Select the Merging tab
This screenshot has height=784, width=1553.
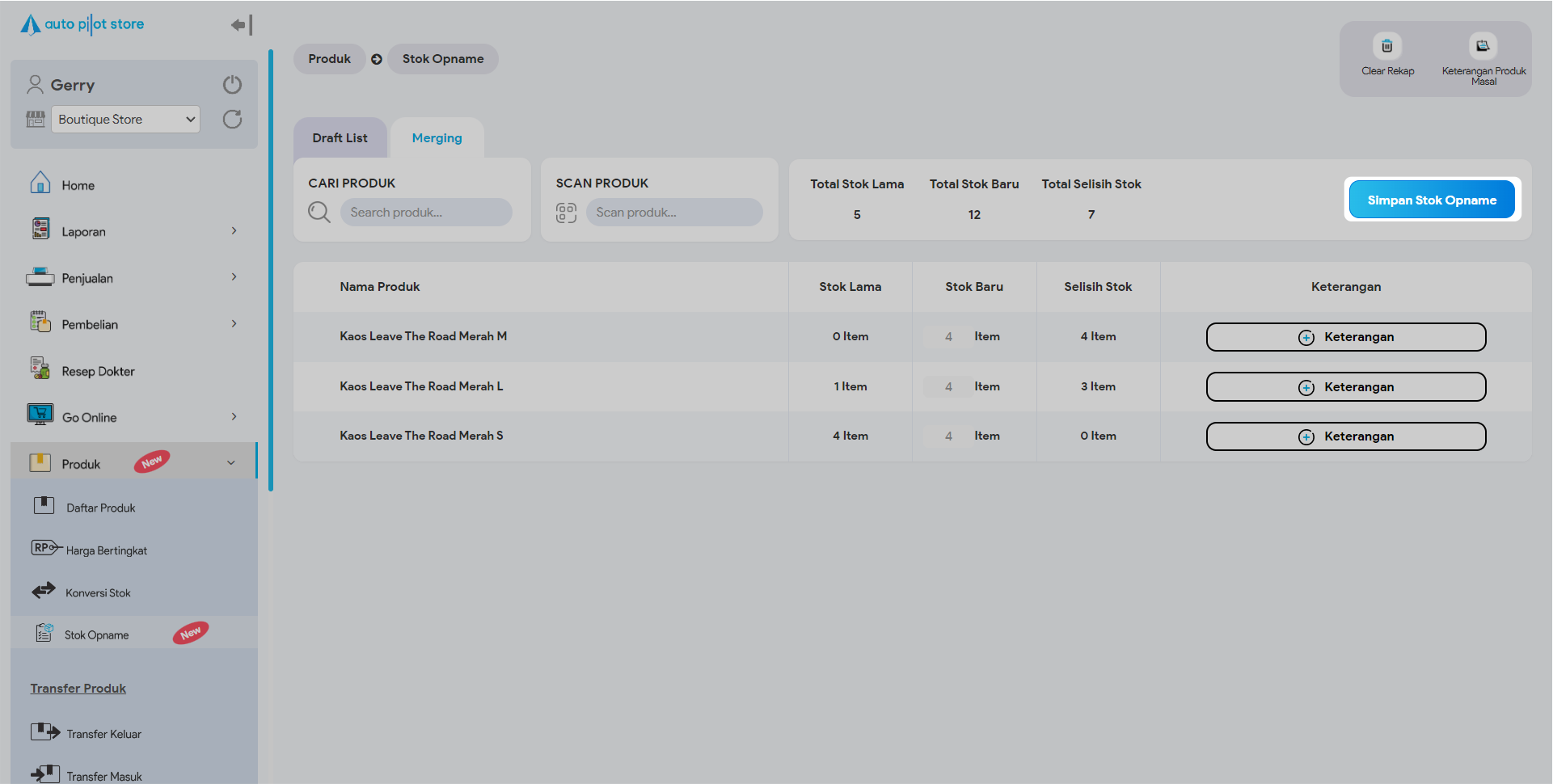[437, 138]
